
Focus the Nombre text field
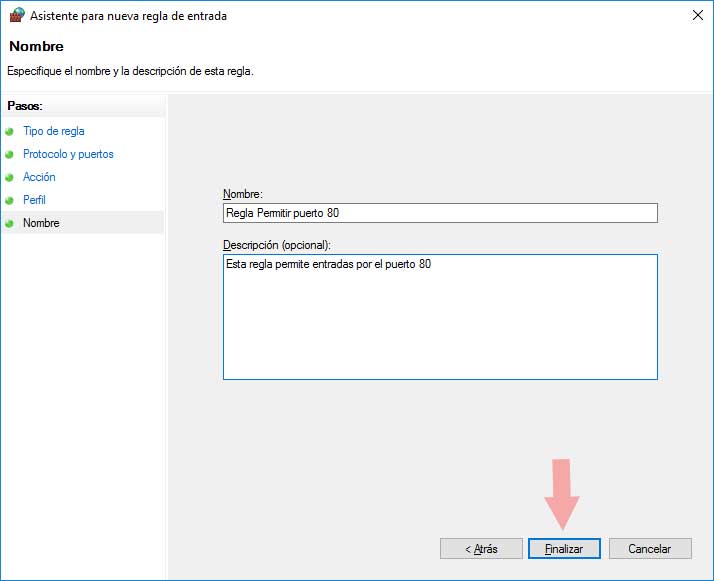click(440, 213)
